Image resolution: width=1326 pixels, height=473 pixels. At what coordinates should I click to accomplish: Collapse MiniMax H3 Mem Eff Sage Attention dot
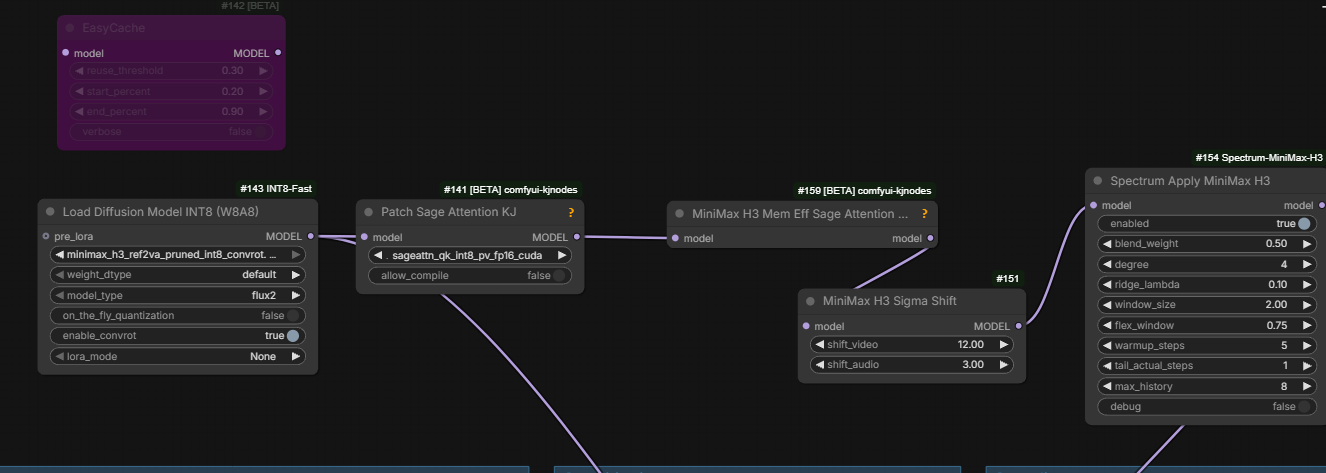tap(679, 213)
